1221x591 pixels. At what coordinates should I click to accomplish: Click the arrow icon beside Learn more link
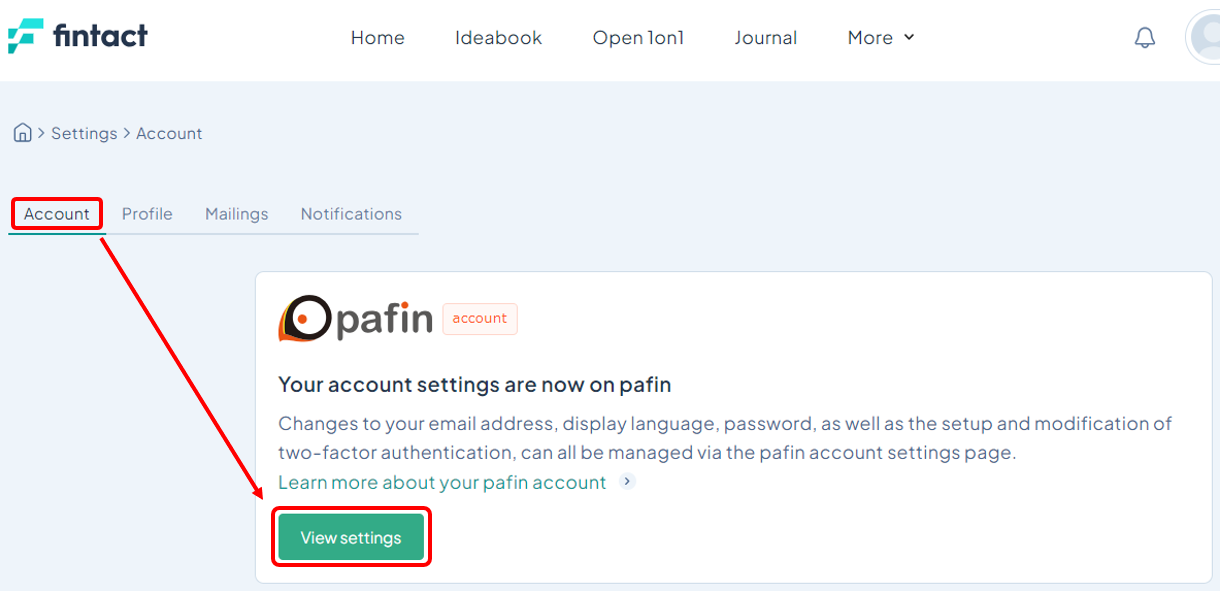[627, 482]
